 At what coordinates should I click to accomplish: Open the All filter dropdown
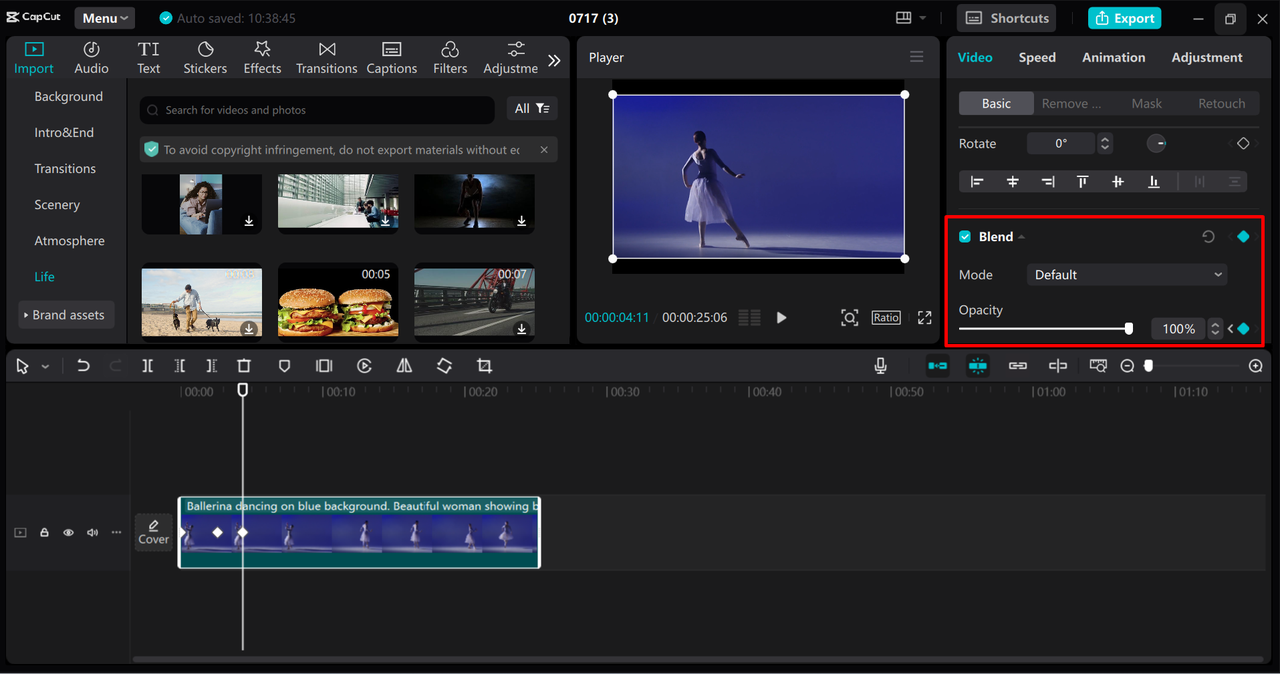point(532,108)
